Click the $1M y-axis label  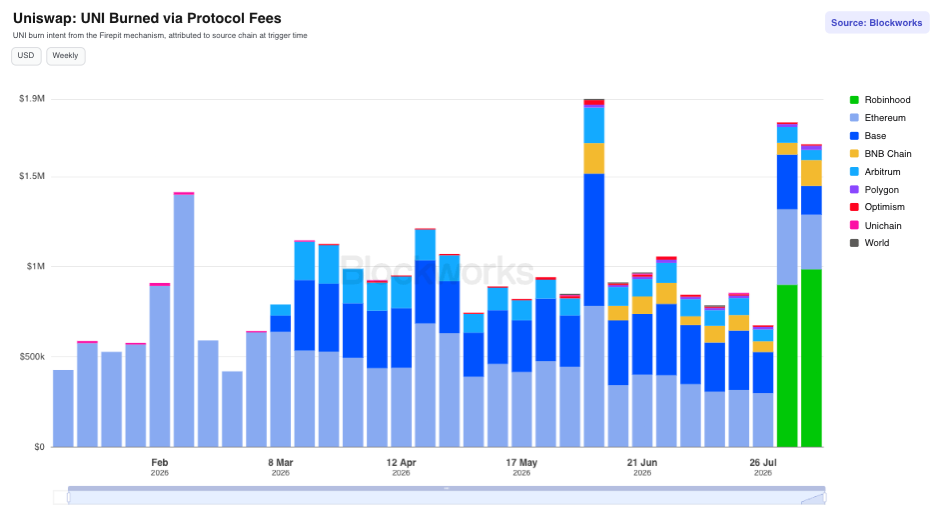pos(35,266)
